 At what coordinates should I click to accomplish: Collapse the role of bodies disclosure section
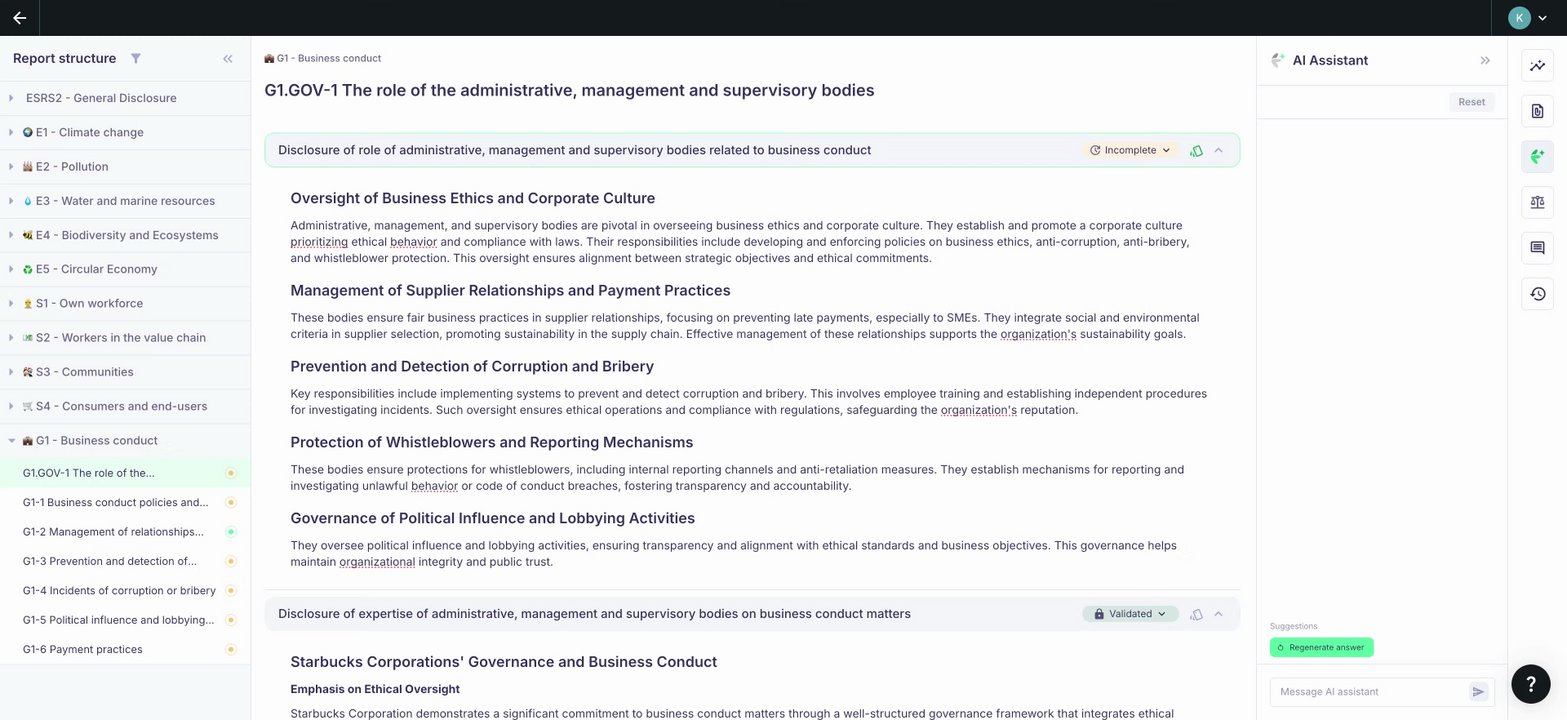pyautogui.click(x=1218, y=150)
